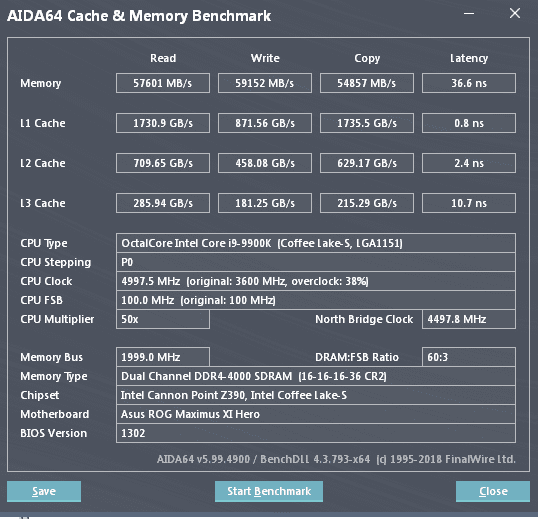Click L1 Cache Write 871.56 GB/s
Screen dimensions: 538x519
265,123
